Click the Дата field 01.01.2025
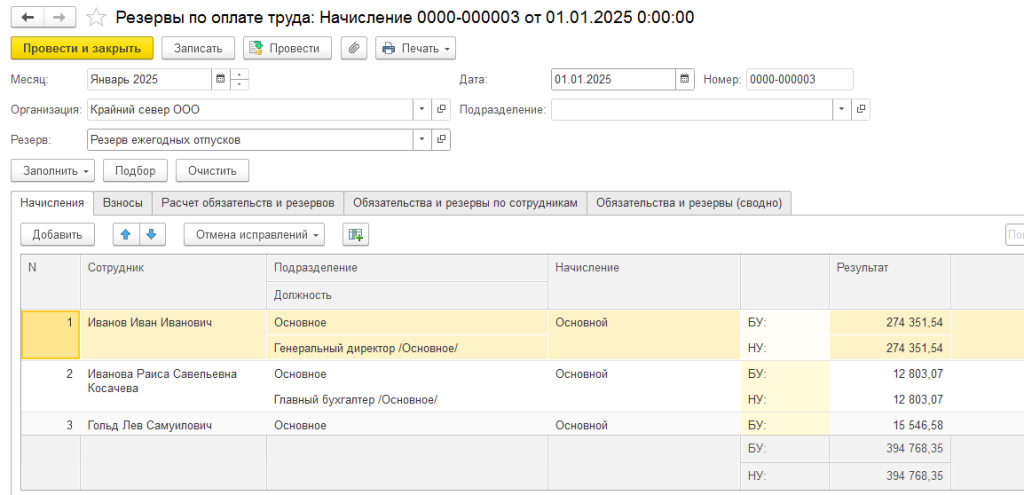1024x495 pixels. coord(613,80)
